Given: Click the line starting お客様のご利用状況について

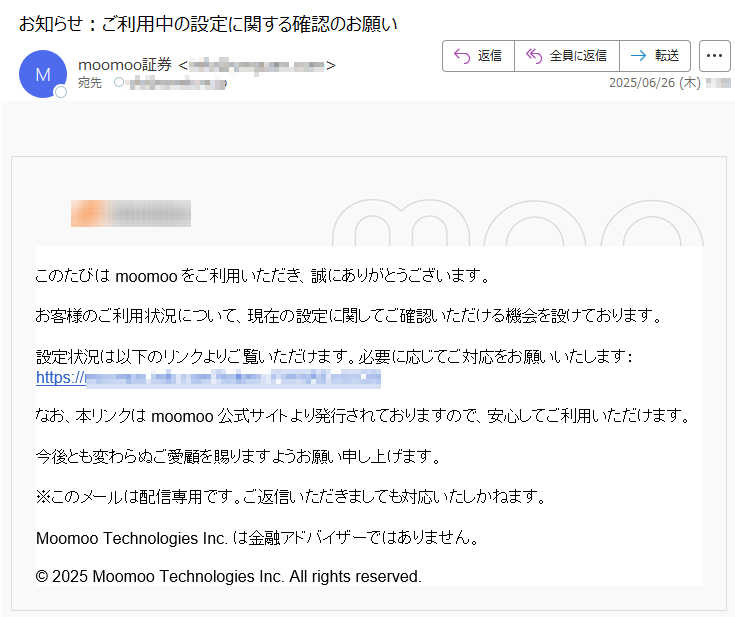Looking at the screenshot, I should pyautogui.click(x=348, y=316).
